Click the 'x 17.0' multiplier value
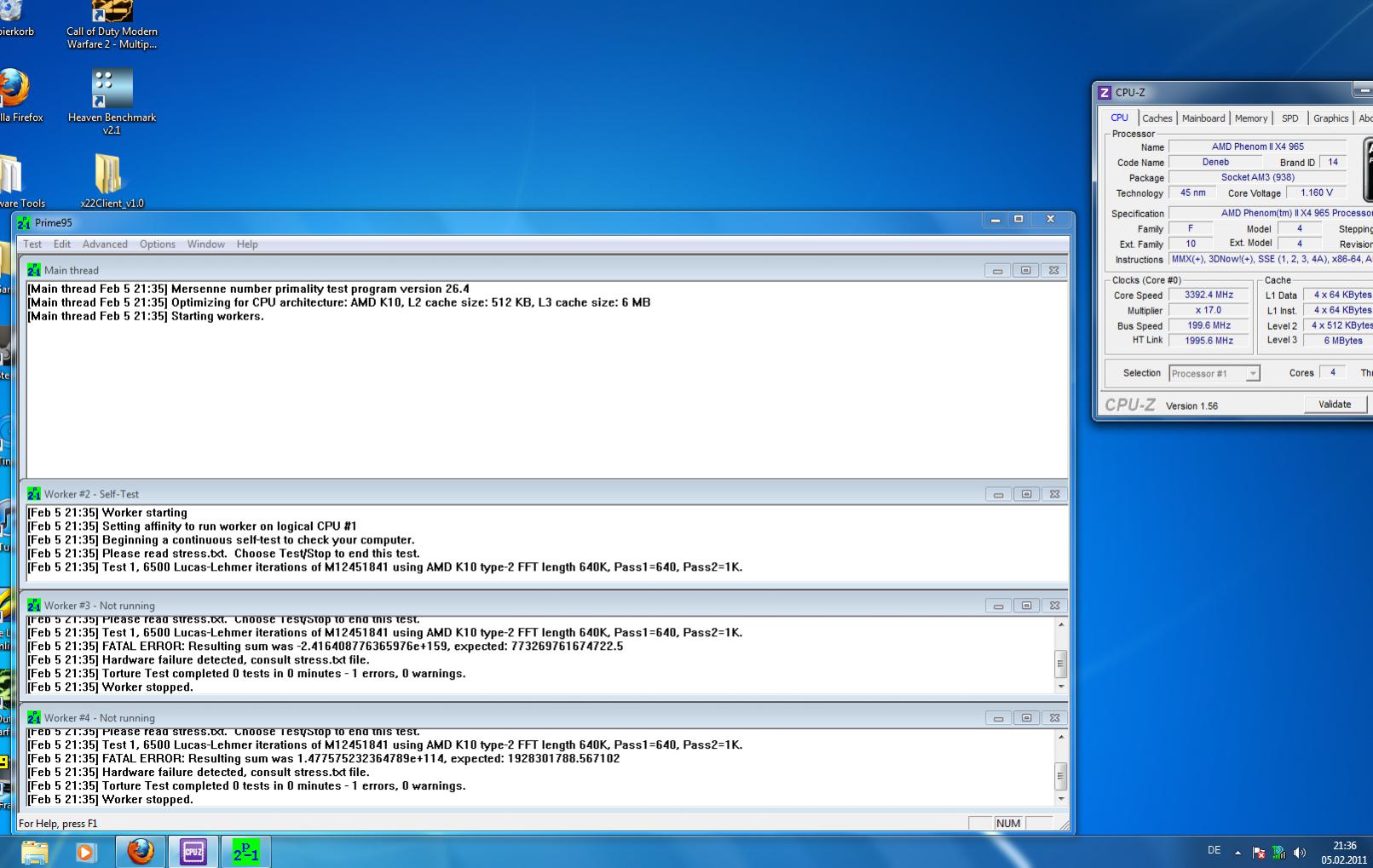This screenshot has height=868, width=1373. pyautogui.click(x=1209, y=310)
